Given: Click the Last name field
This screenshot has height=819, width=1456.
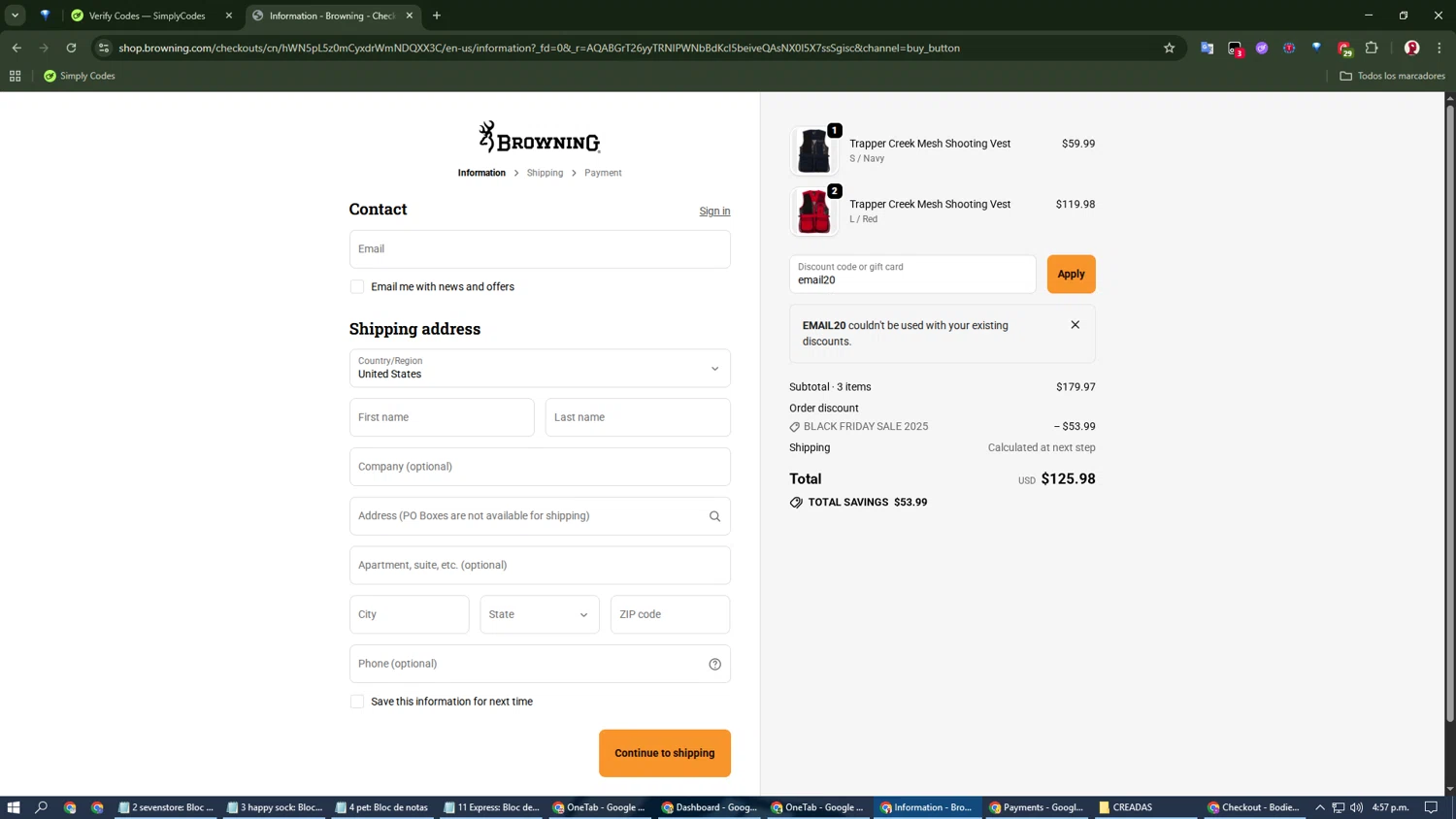Looking at the screenshot, I should coord(638,417).
